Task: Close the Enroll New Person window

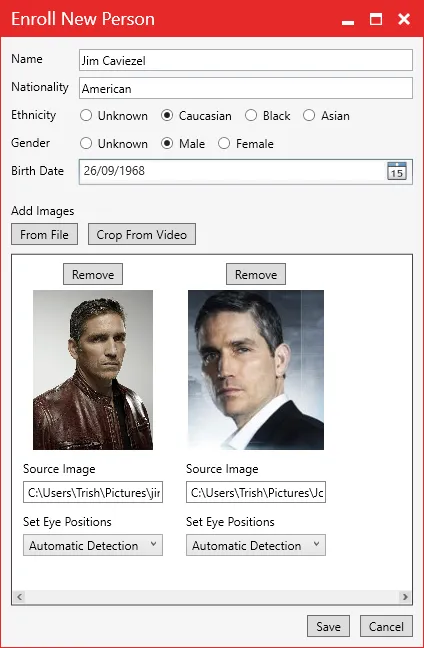Action: pos(404,19)
